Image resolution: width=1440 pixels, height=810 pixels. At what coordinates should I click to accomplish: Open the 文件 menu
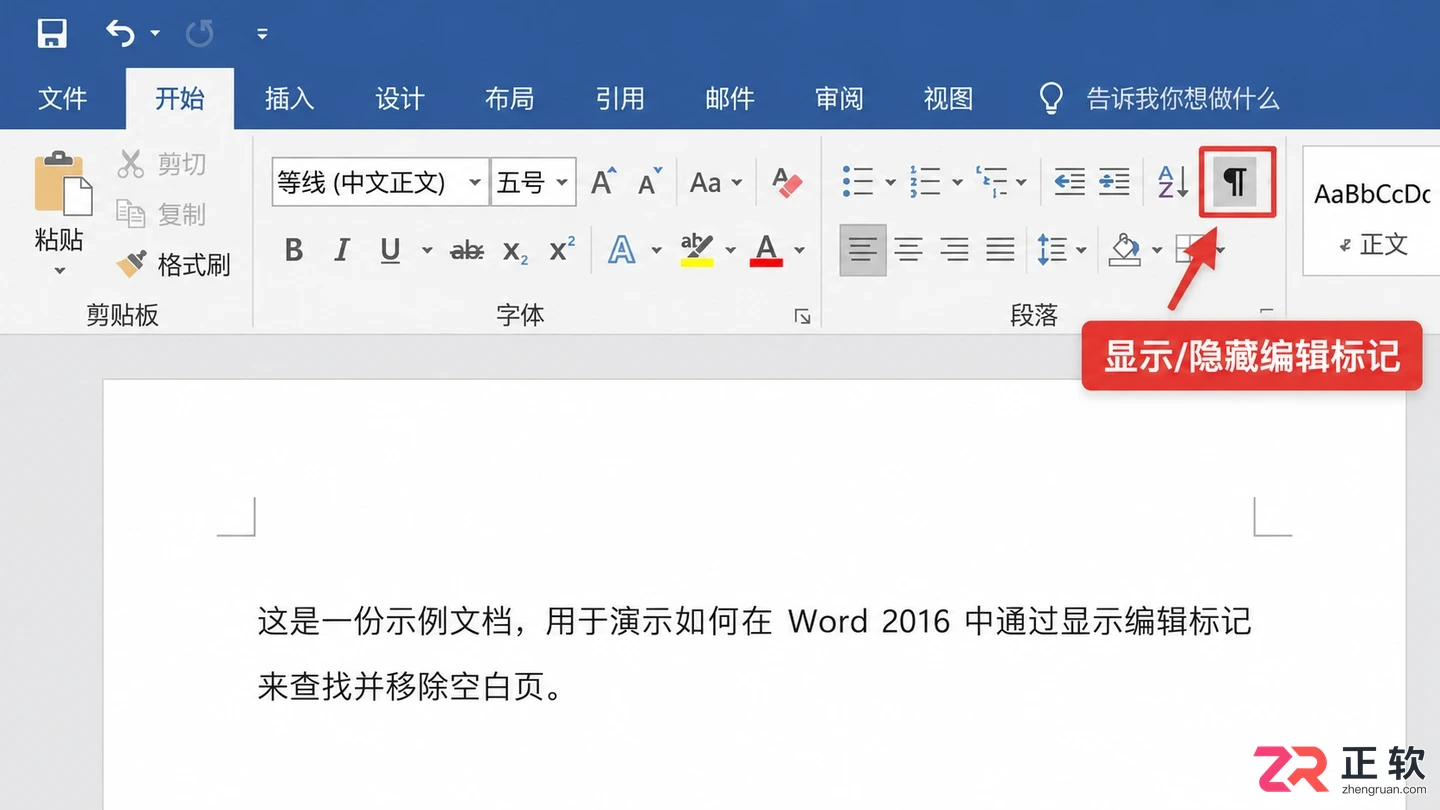click(x=63, y=98)
